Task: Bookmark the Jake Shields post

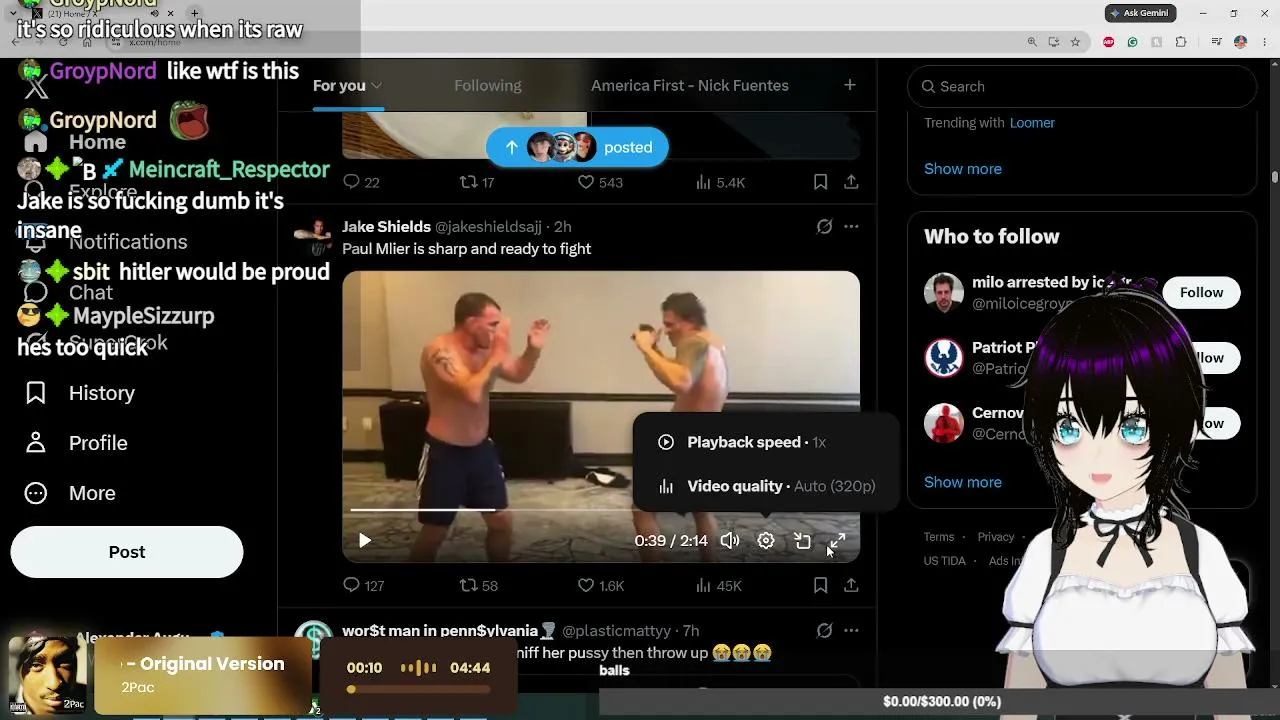Action: [x=820, y=585]
